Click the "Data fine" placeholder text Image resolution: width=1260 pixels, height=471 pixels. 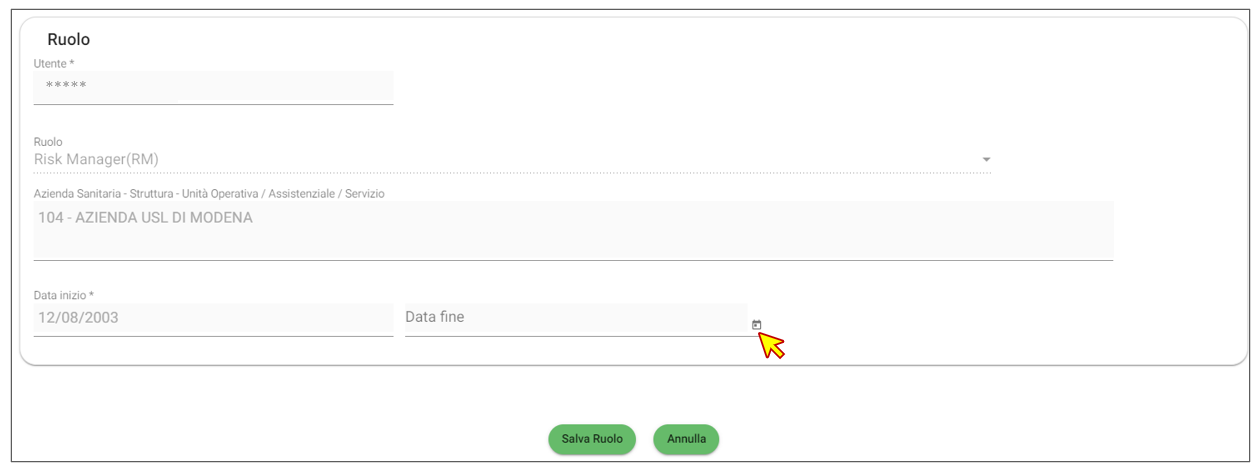pos(434,317)
